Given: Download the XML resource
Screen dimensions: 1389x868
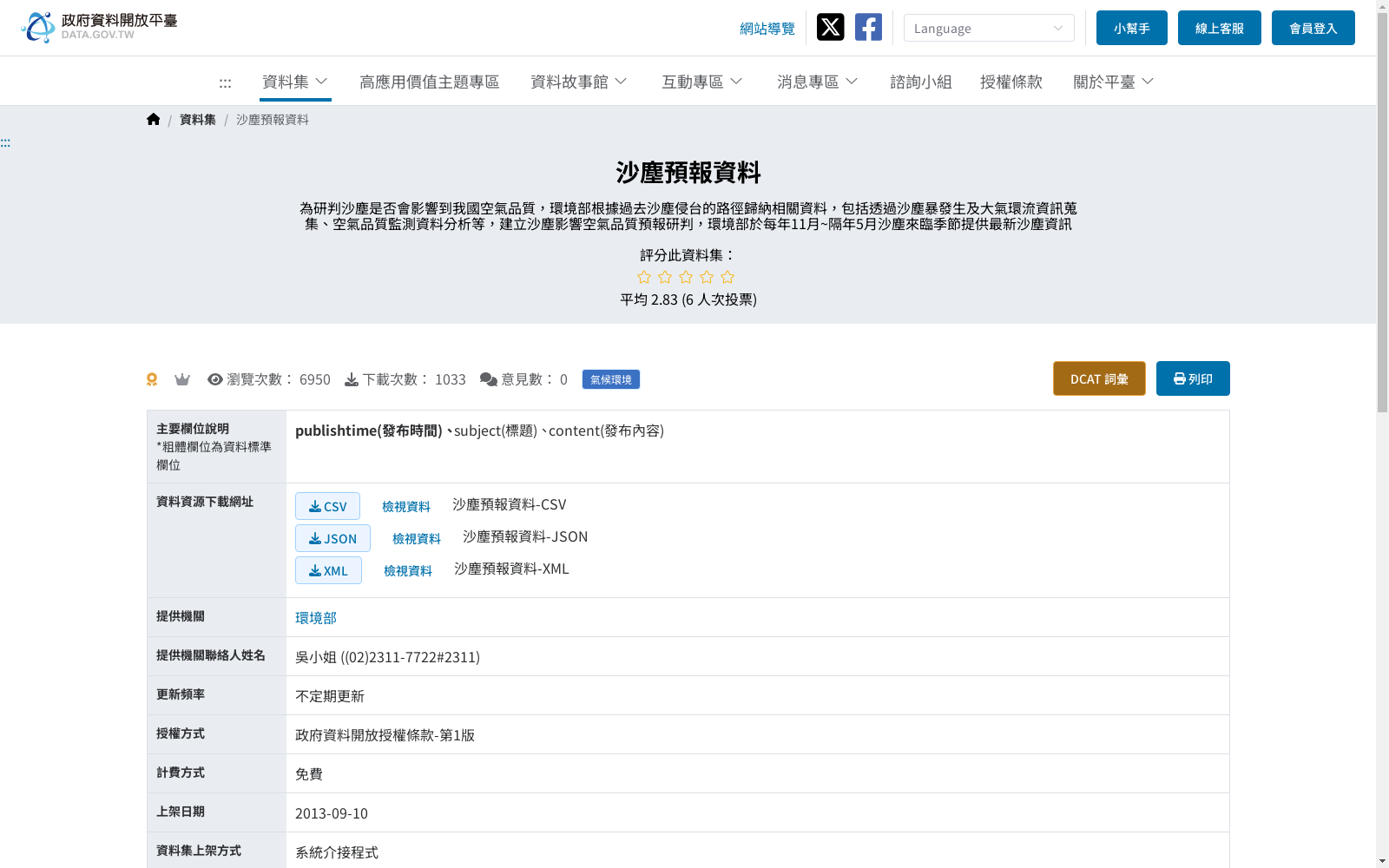Looking at the screenshot, I should pos(328,570).
